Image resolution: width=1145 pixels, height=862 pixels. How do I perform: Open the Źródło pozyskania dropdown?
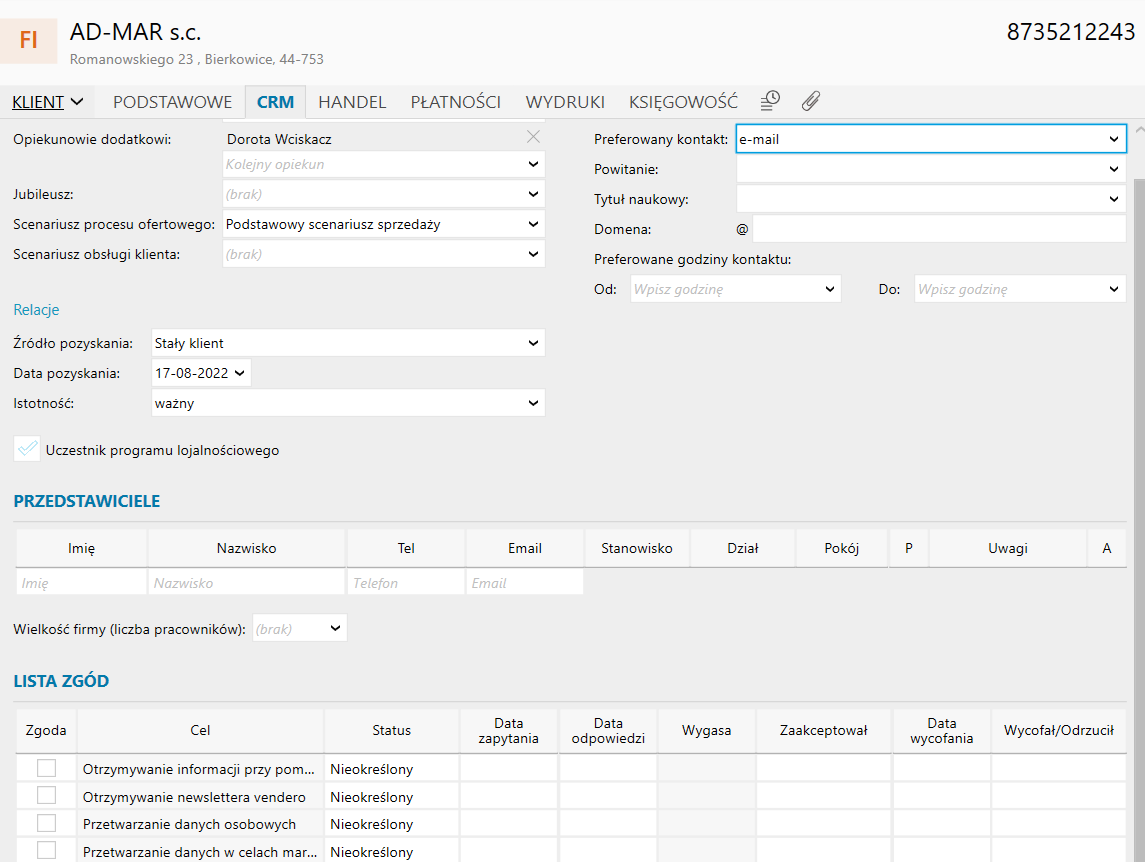pos(533,344)
